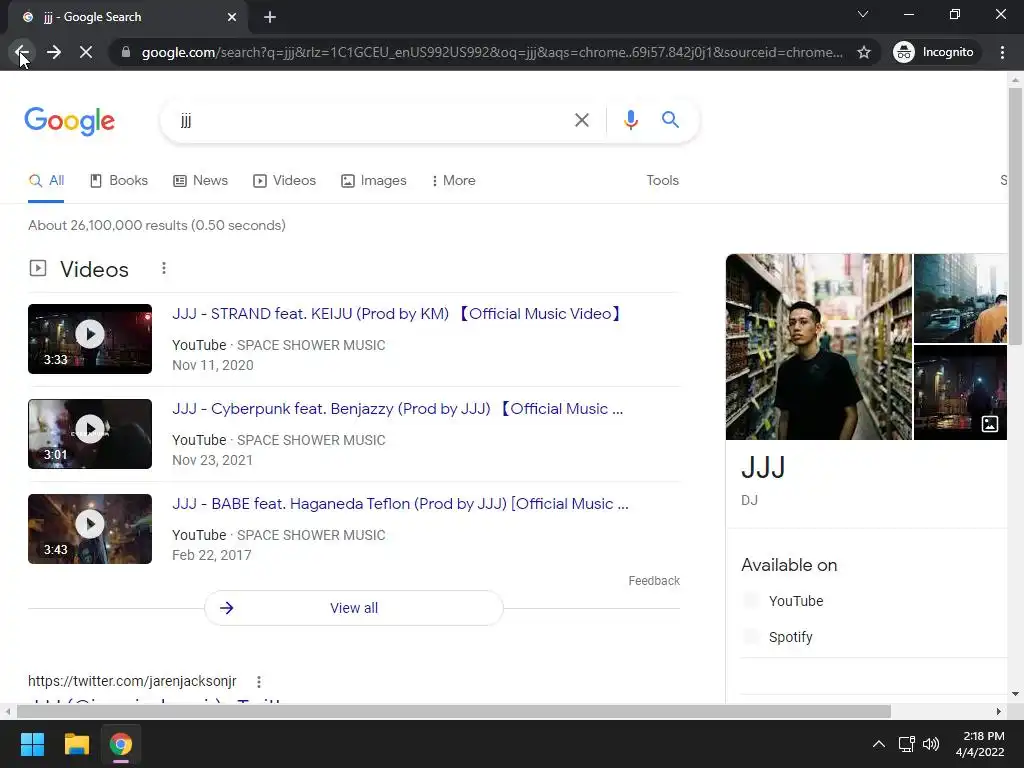Image resolution: width=1024 pixels, height=768 pixels.
Task: Click the browser back arrow
Action: (22, 52)
